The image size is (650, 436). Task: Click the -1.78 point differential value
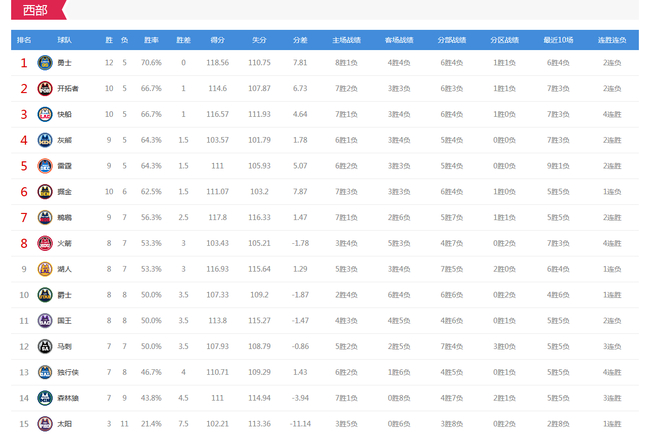coord(300,243)
